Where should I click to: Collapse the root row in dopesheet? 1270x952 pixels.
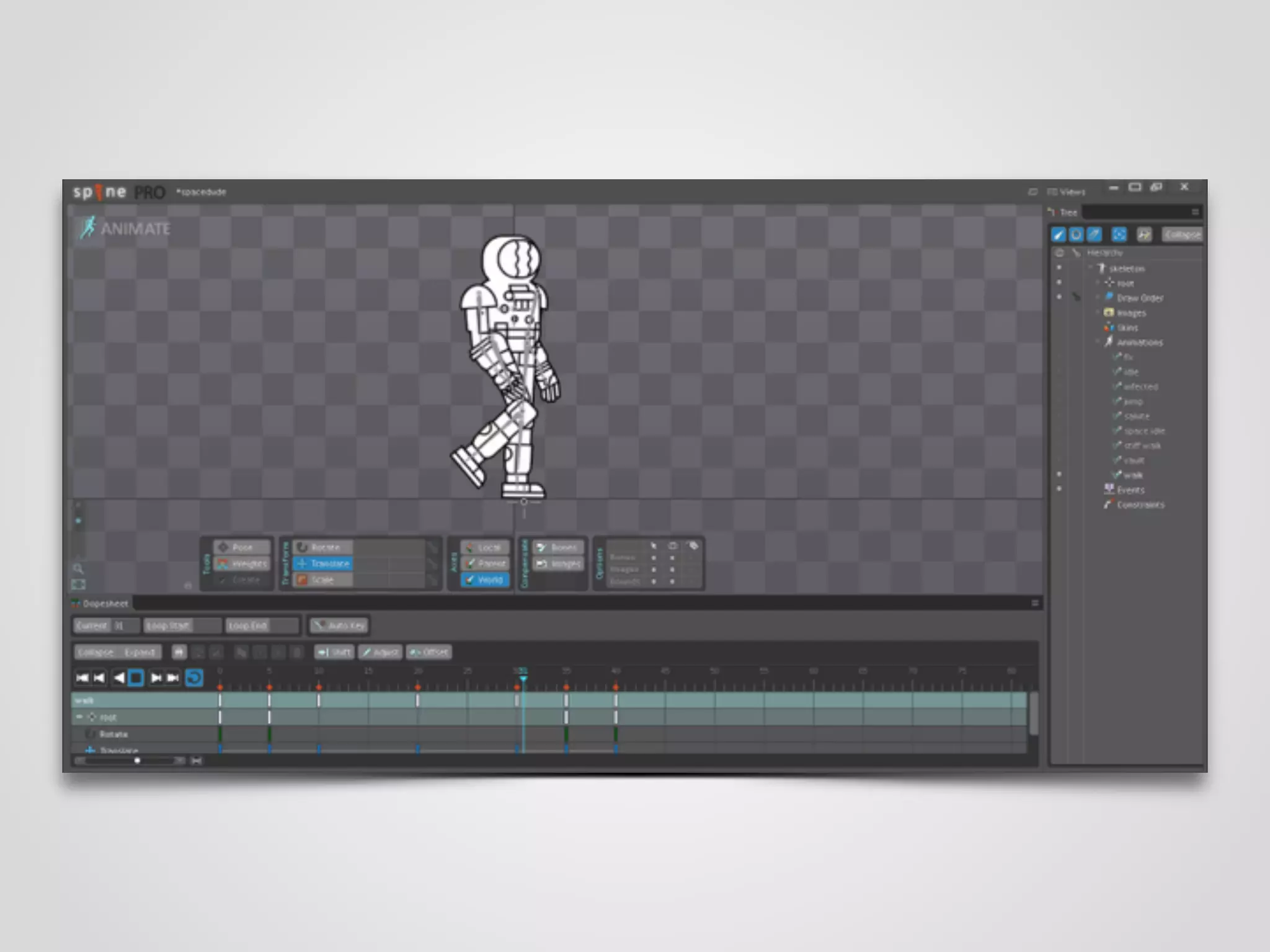(79, 717)
